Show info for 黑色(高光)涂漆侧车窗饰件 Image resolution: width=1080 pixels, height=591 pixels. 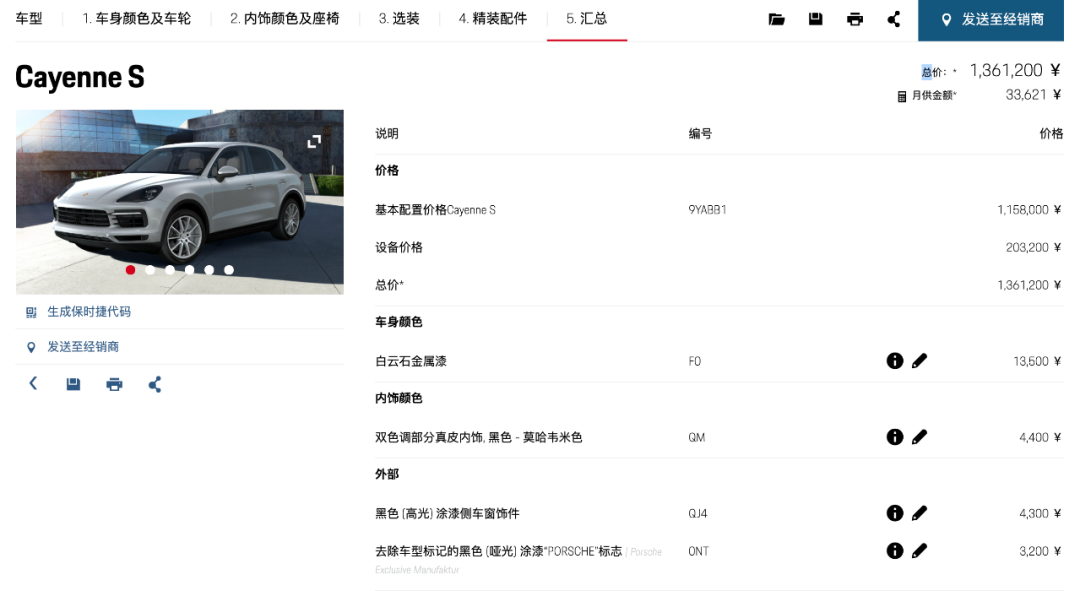coord(895,513)
